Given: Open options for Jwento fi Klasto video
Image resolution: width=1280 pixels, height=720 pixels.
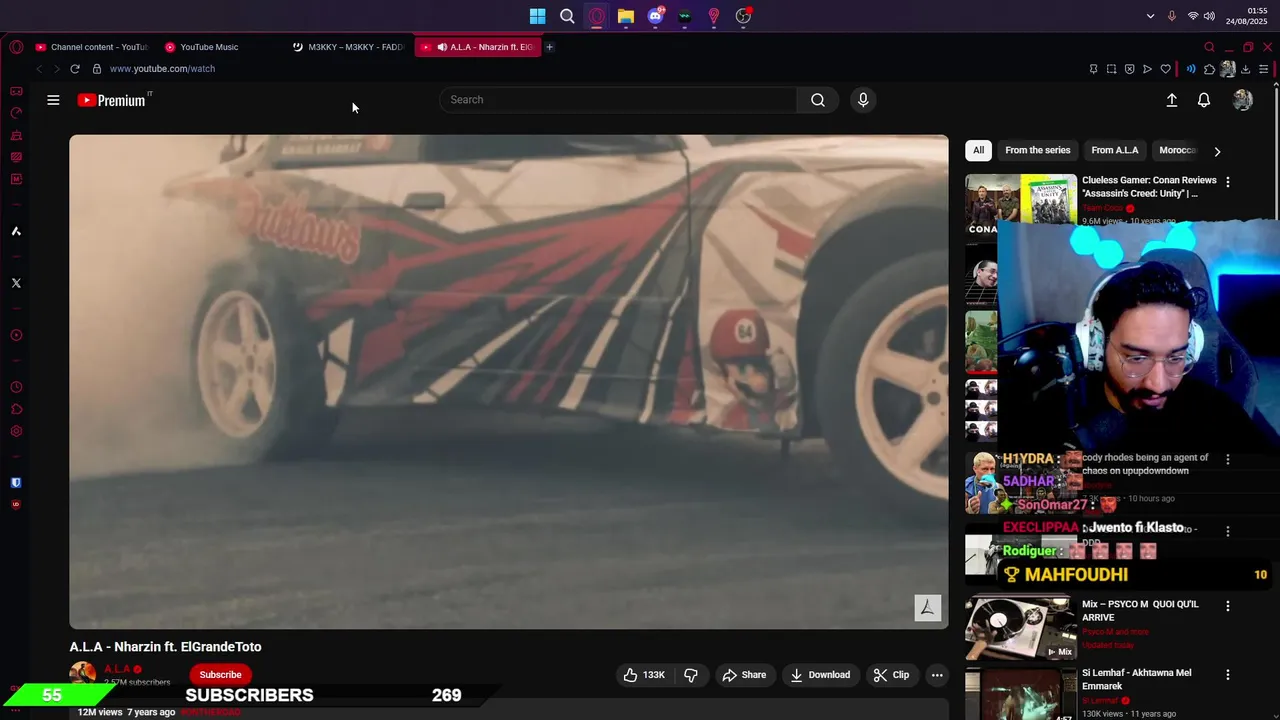Looking at the screenshot, I should [x=1228, y=531].
